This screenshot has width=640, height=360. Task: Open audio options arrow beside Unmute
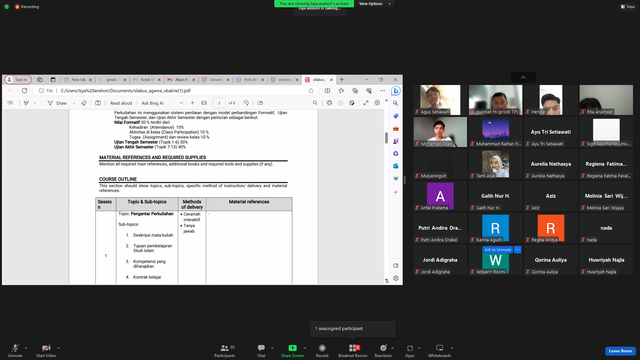(26, 348)
